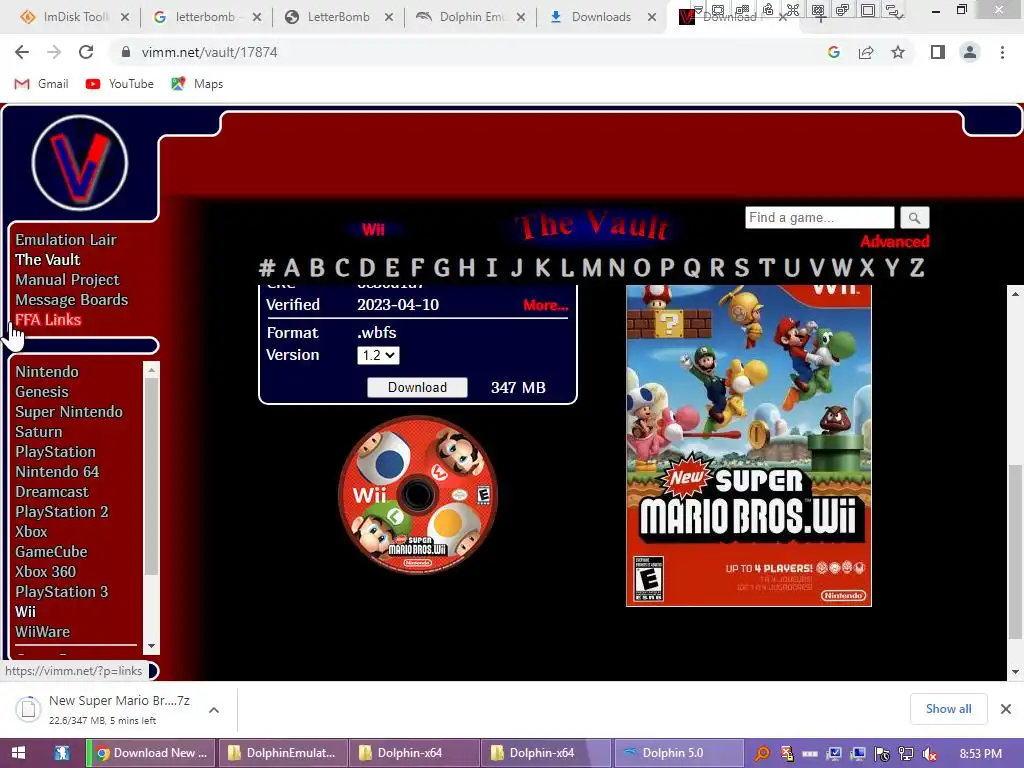
Task: Click the systems list scrollbar down arrow
Action: 152,646
